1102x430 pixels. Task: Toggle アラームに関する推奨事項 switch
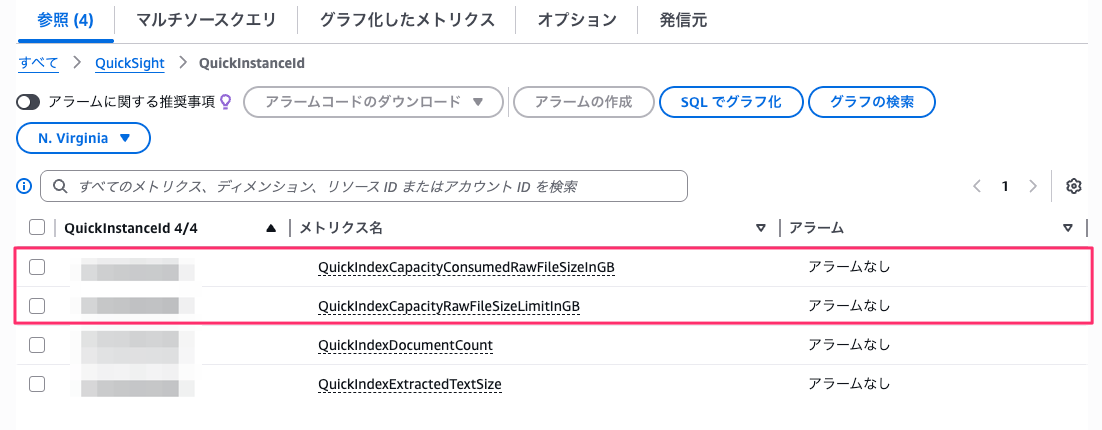click(28, 101)
